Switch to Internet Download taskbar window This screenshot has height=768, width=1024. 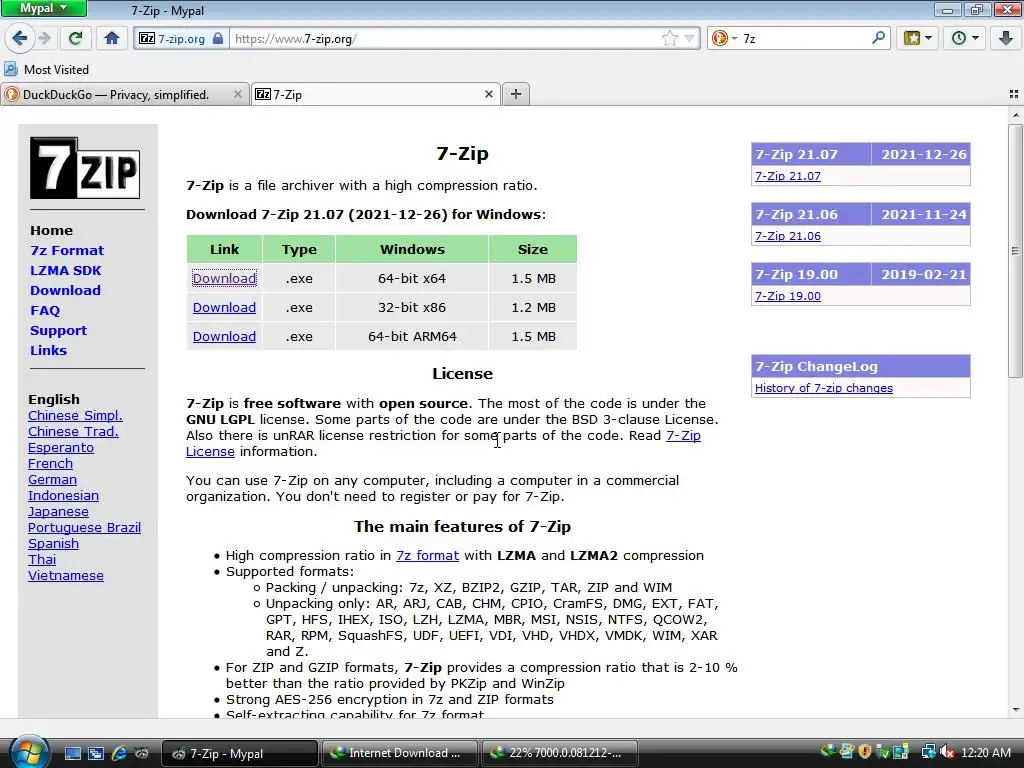coord(398,753)
